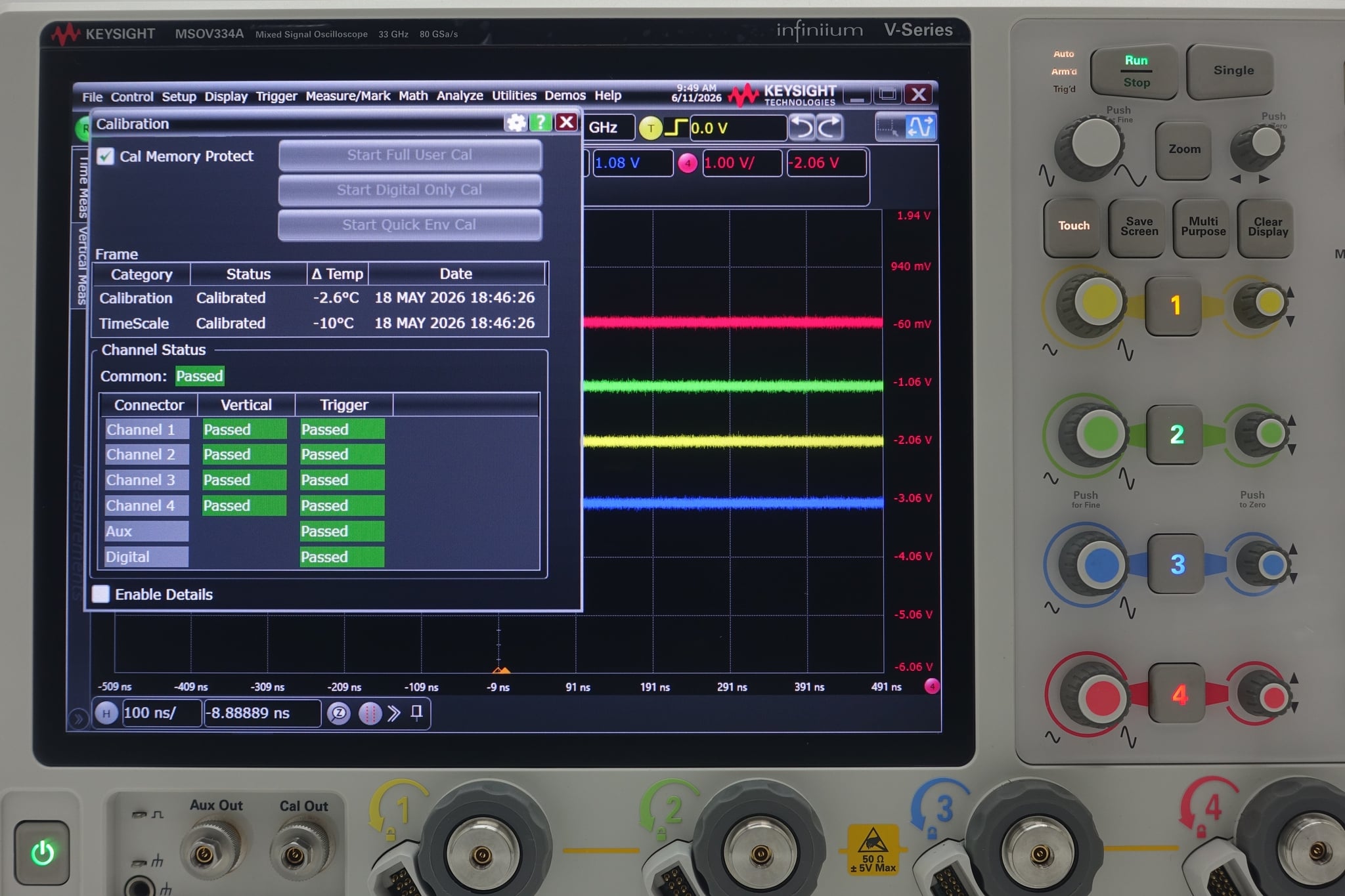
Task: Click Channel 1 Vertical Passed cell
Action: click(x=244, y=429)
